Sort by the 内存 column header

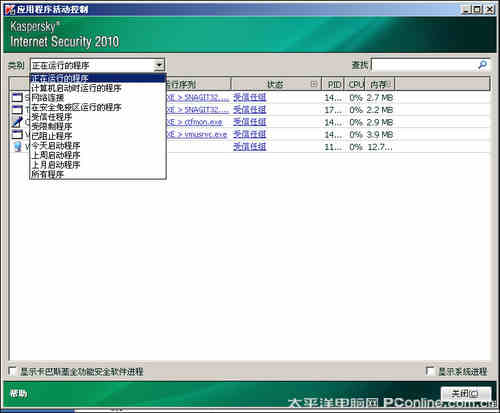pyautogui.click(x=380, y=84)
